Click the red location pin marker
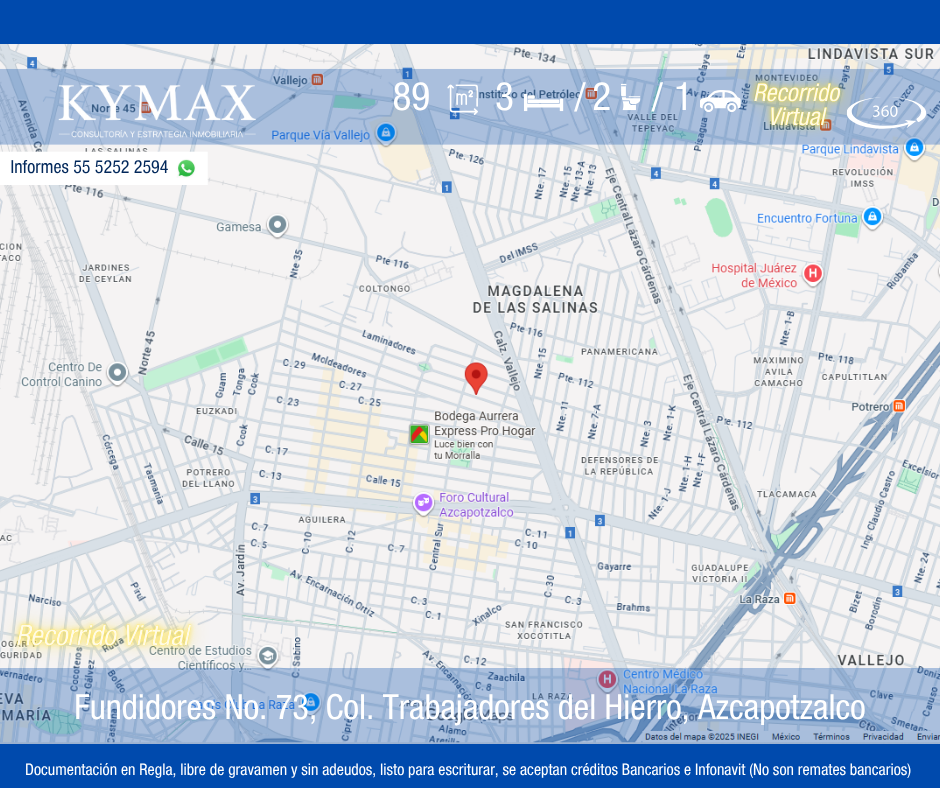 tap(476, 377)
